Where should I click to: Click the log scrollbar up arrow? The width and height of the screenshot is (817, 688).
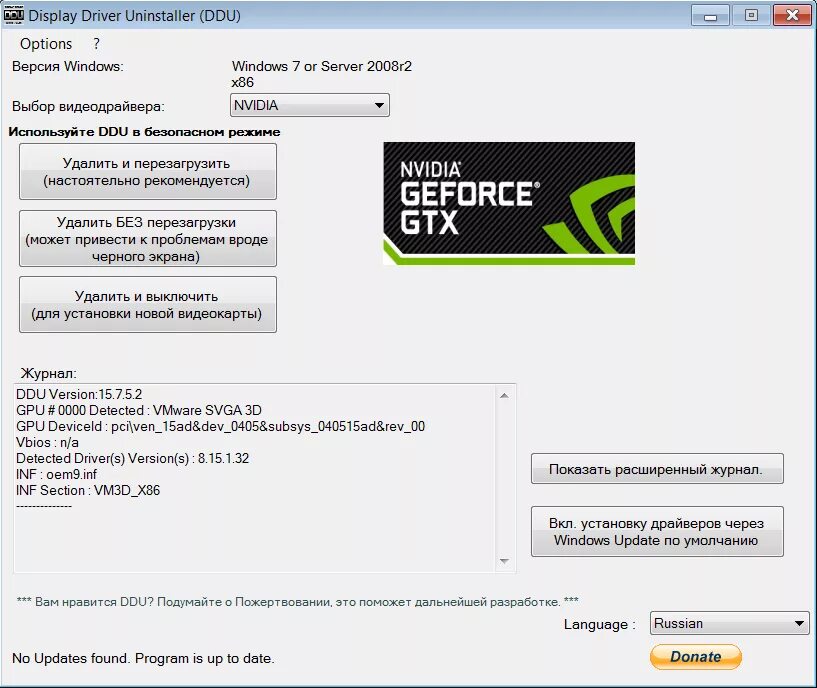504,396
